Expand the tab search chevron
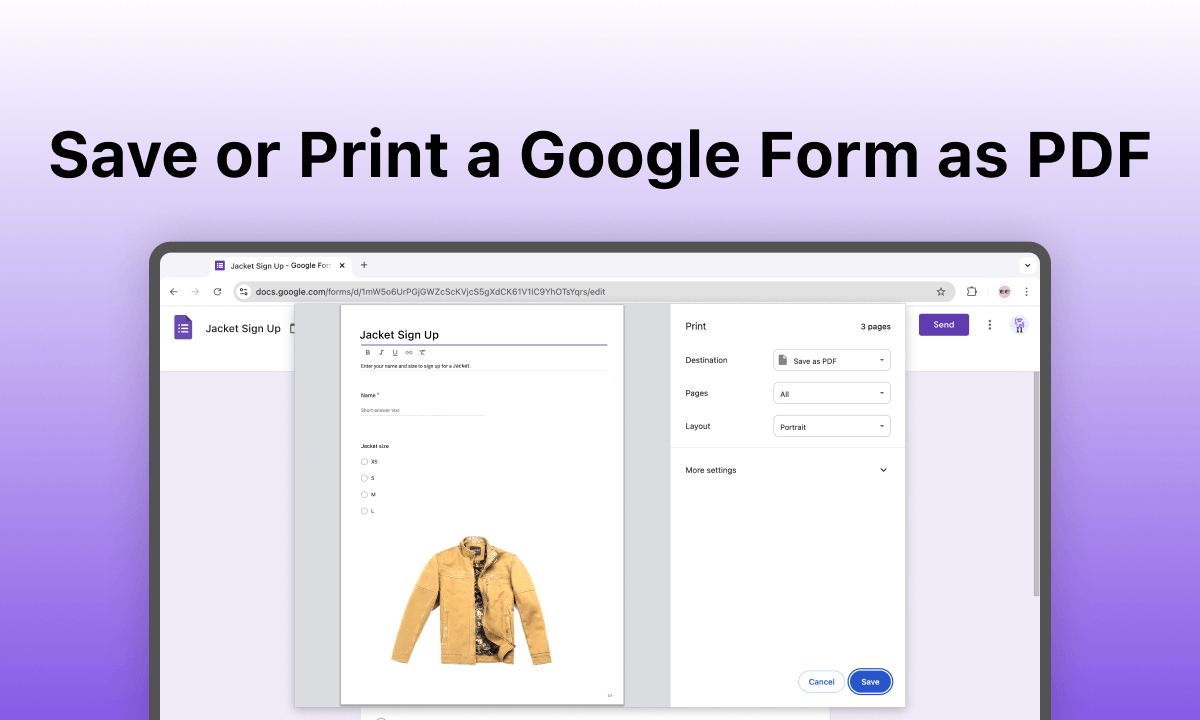Image resolution: width=1200 pixels, height=720 pixels. point(1027,266)
